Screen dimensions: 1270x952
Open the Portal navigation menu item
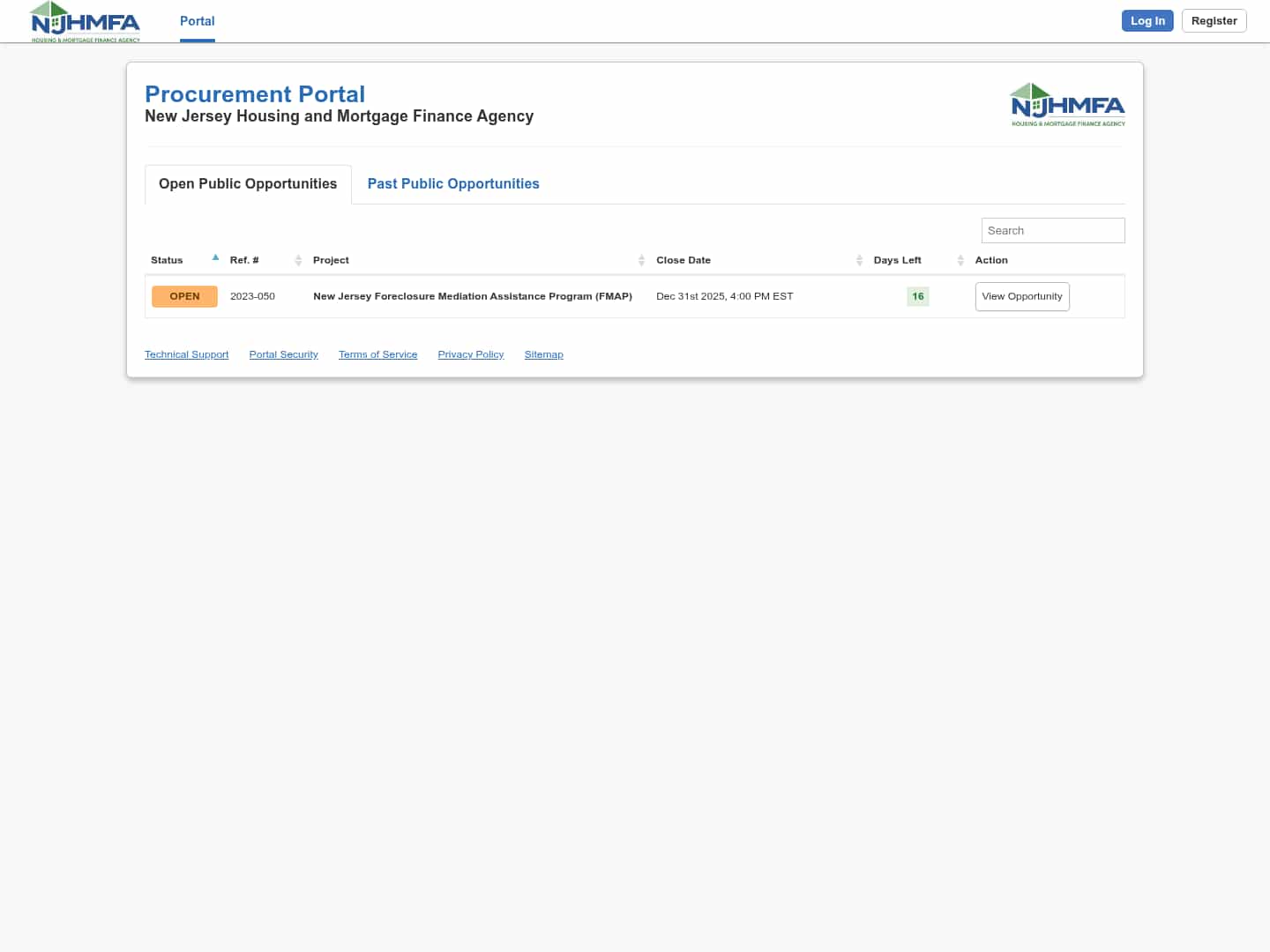tap(197, 21)
